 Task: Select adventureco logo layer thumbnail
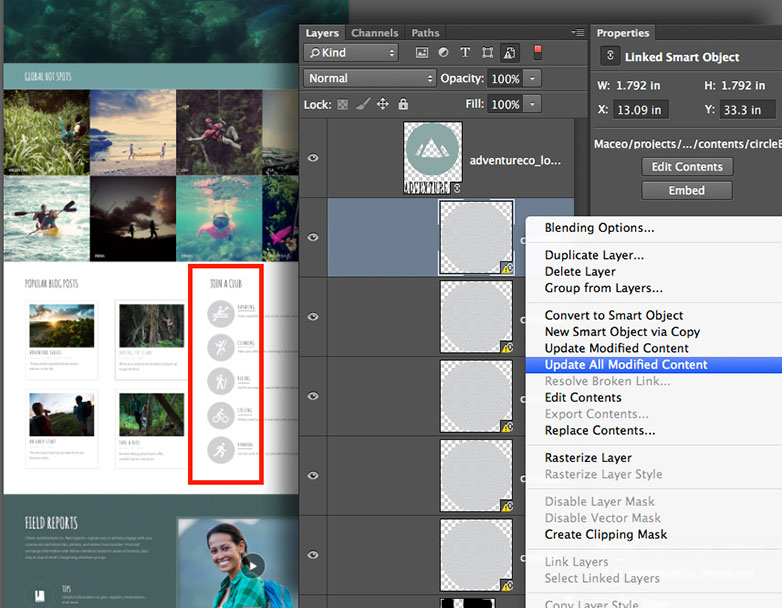click(432, 158)
